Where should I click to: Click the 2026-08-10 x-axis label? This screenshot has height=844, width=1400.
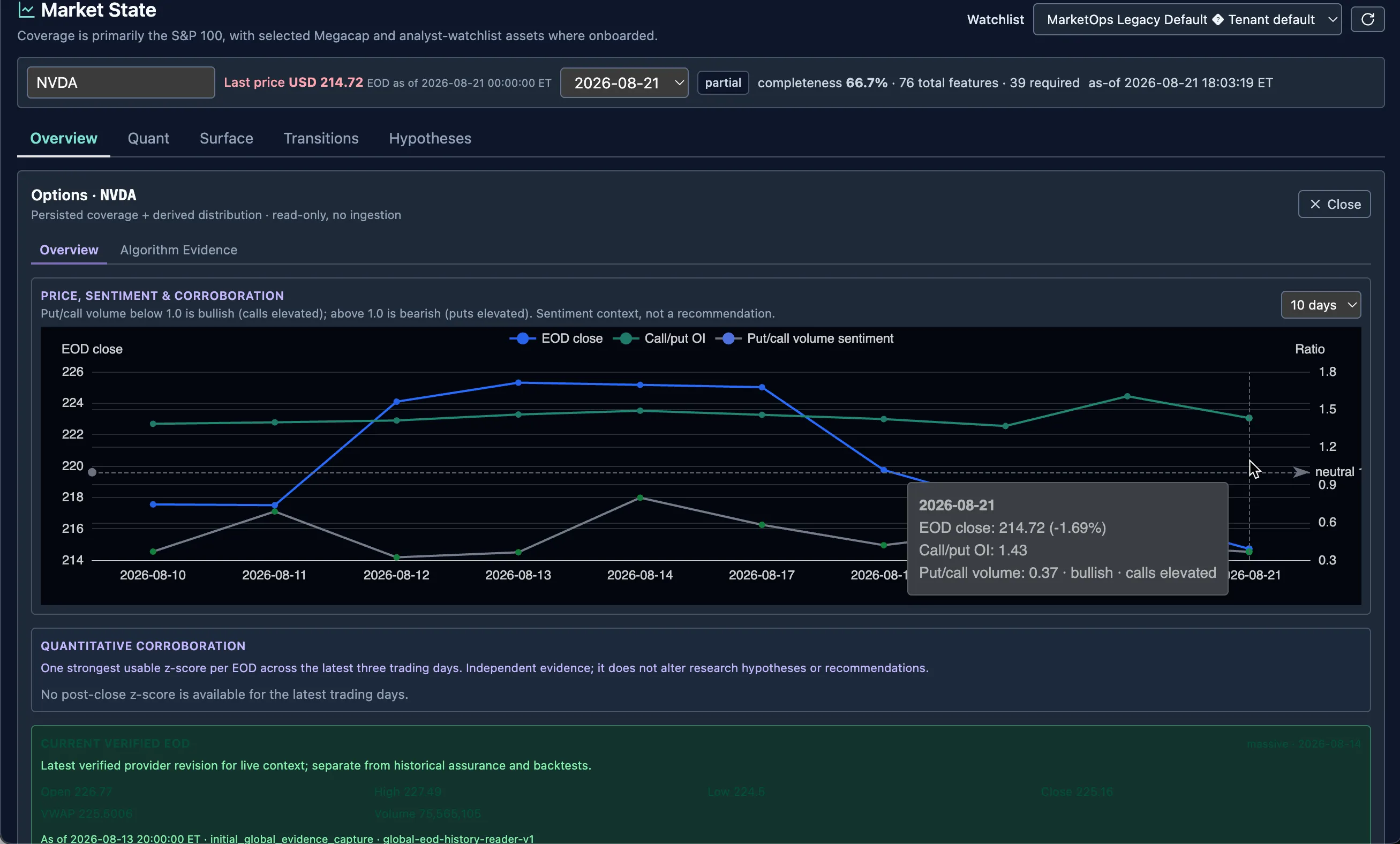click(153, 575)
